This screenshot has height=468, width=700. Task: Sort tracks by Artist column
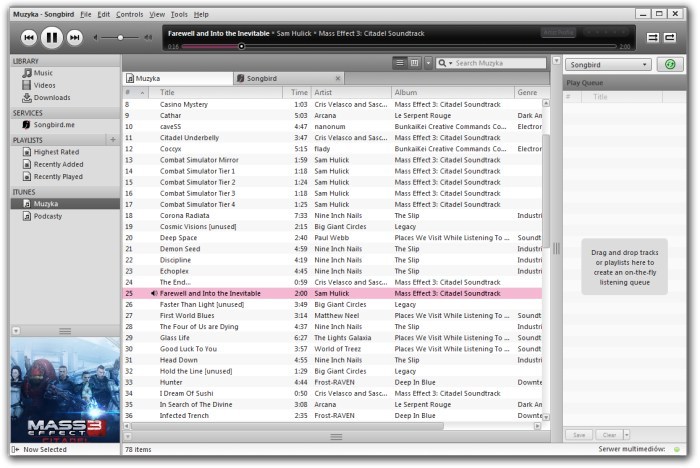(x=351, y=92)
